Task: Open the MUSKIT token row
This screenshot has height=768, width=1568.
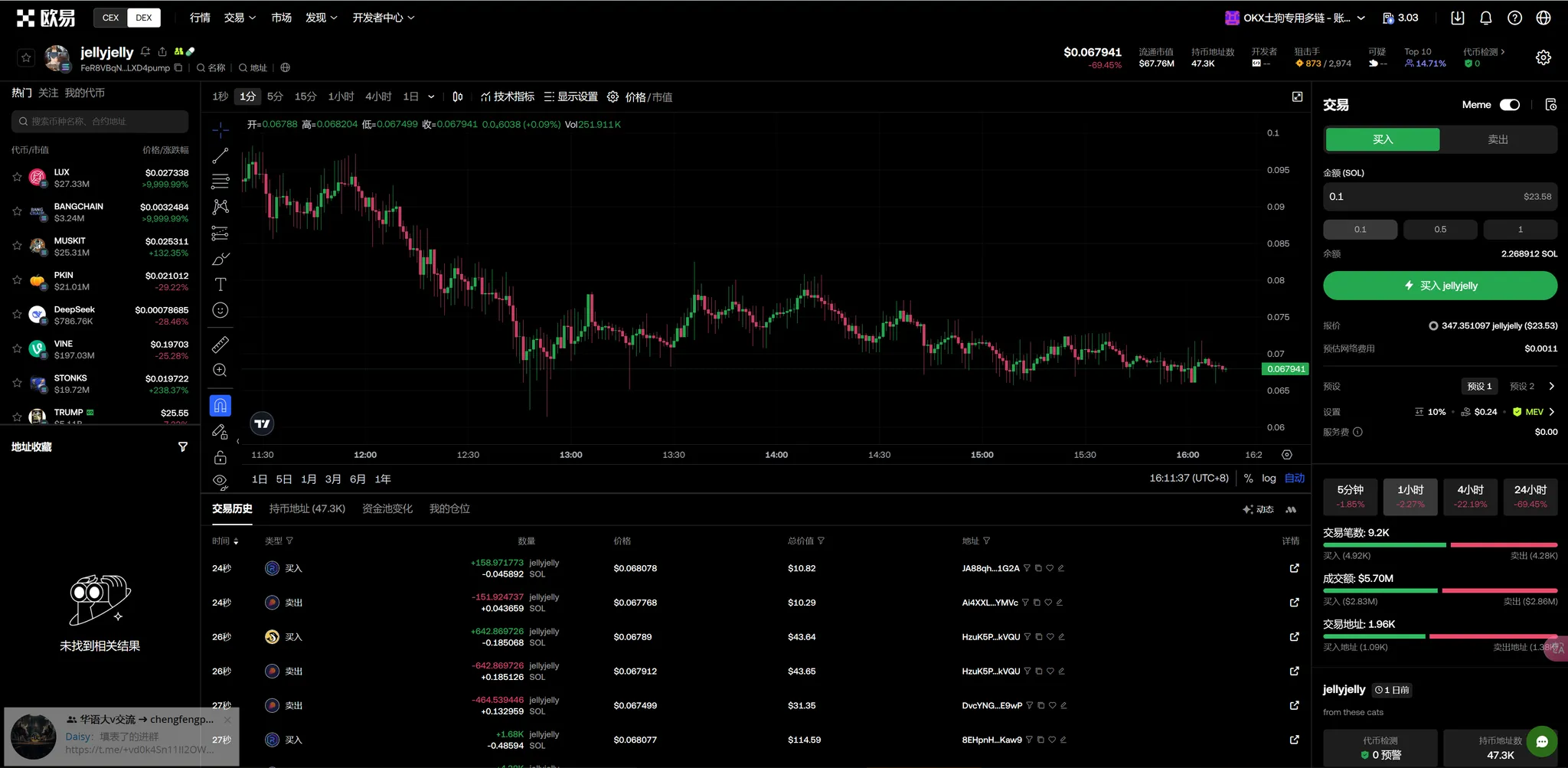Action: 100,247
